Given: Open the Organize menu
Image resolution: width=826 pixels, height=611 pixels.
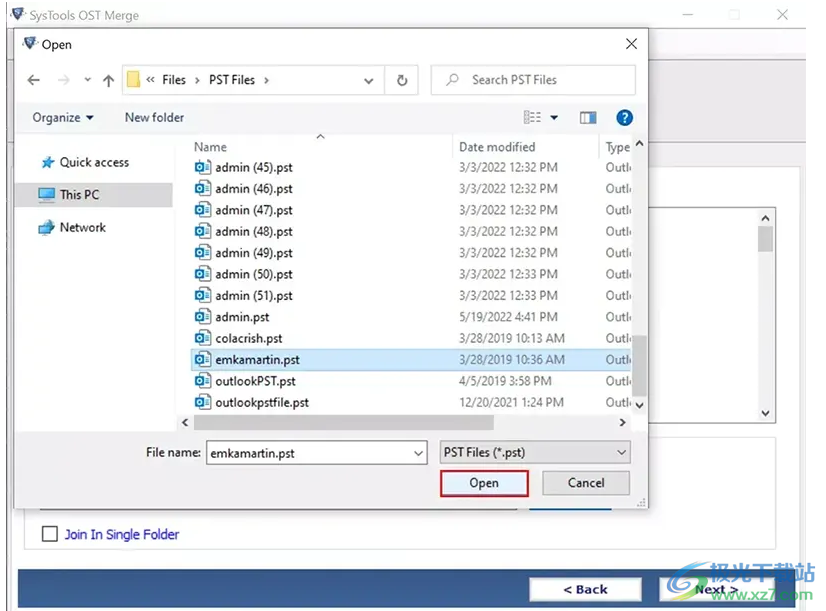Looking at the screenshot, I should [x=63, y=117].
